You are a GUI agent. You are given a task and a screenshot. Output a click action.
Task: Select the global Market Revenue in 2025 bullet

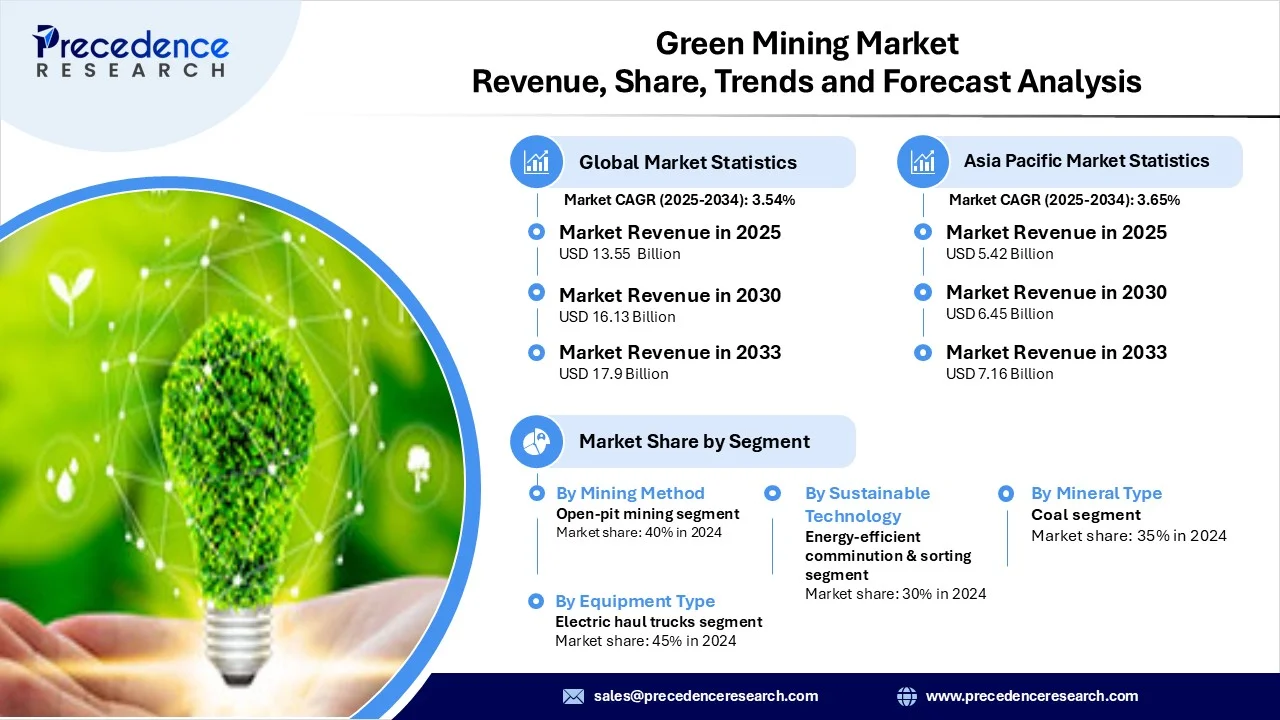tap(537, 232)
